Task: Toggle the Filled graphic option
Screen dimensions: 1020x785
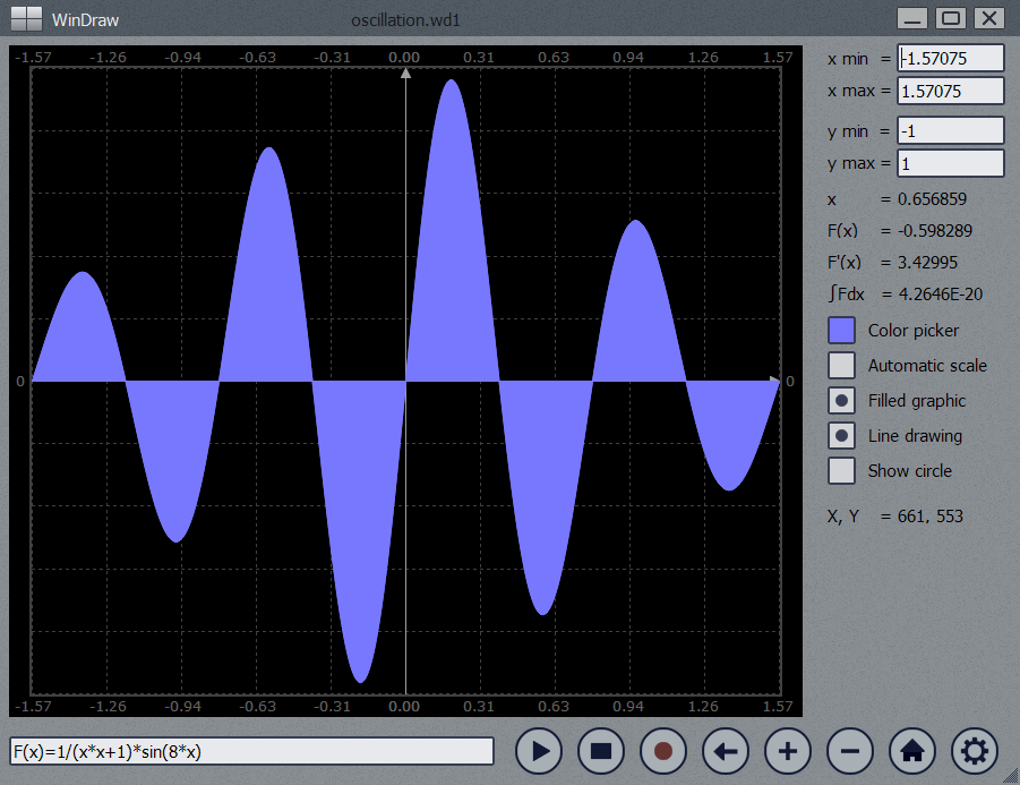Action: point(842,401)
